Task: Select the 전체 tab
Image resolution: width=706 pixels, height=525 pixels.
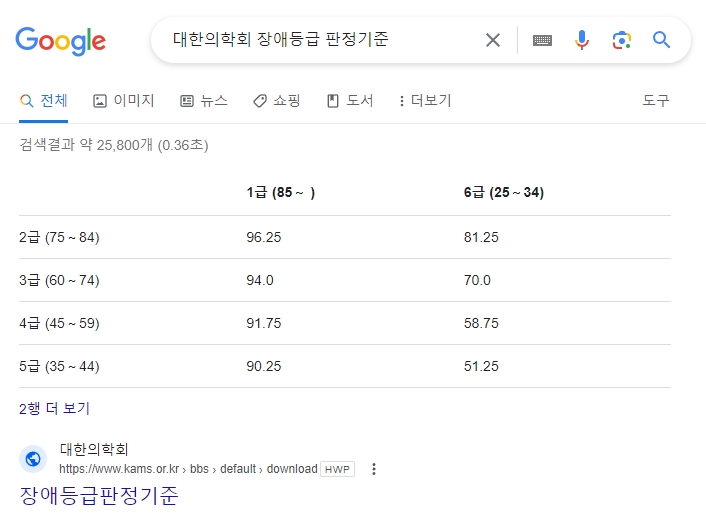Action: pos(44,100)
